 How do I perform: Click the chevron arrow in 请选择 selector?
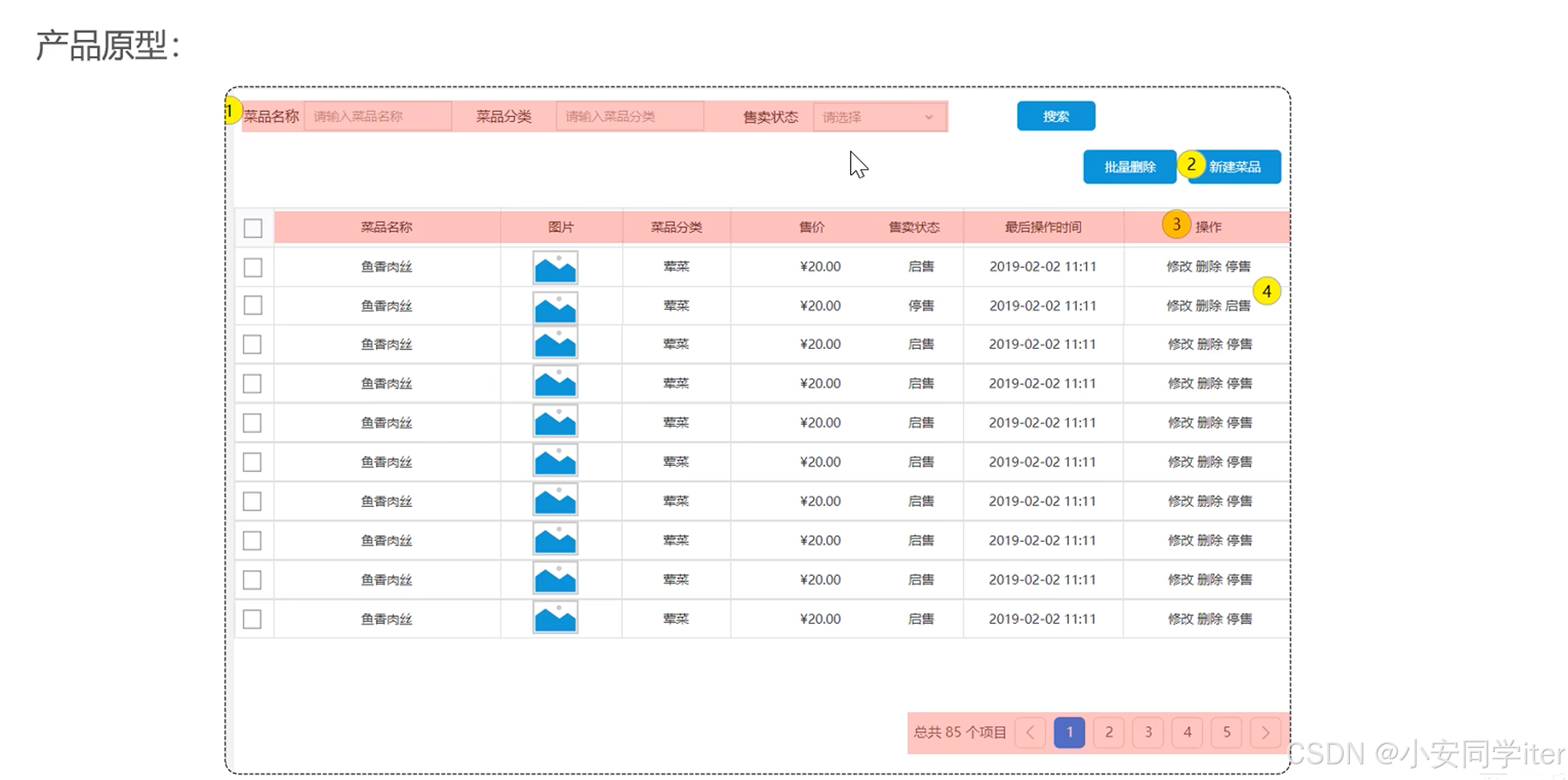(929, 117)
